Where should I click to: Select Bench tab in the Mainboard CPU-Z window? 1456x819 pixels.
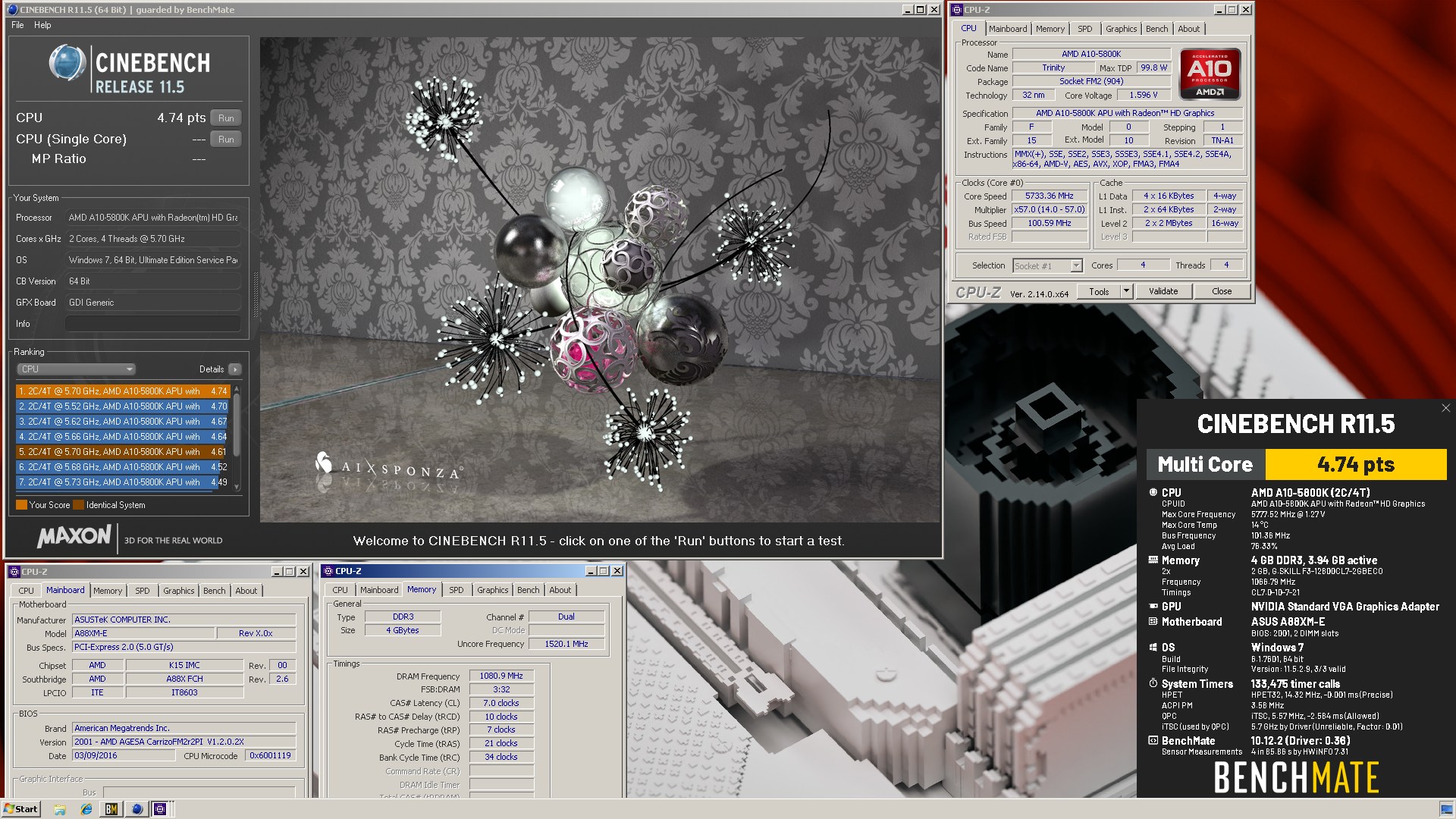coord(214,591)
